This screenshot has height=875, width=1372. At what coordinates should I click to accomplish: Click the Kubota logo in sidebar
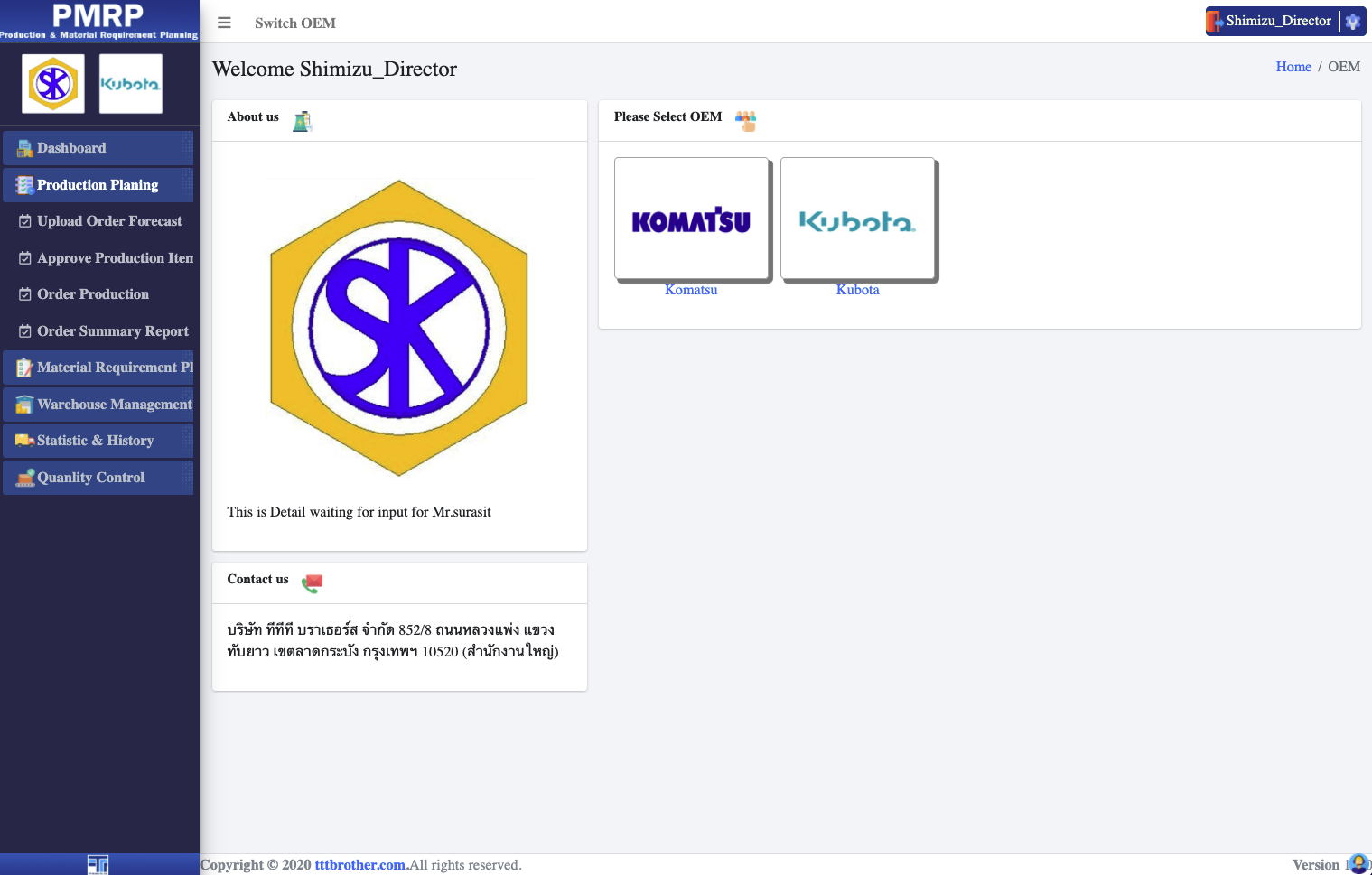[130, 84]
